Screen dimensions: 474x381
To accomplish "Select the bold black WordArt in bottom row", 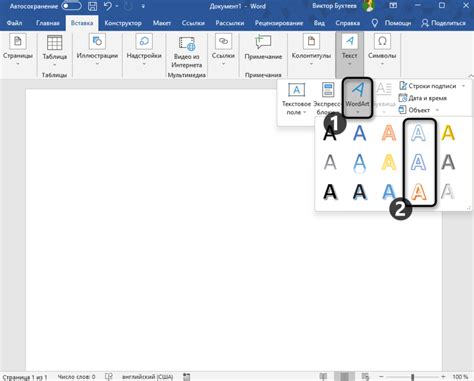I will click(330, 192).
